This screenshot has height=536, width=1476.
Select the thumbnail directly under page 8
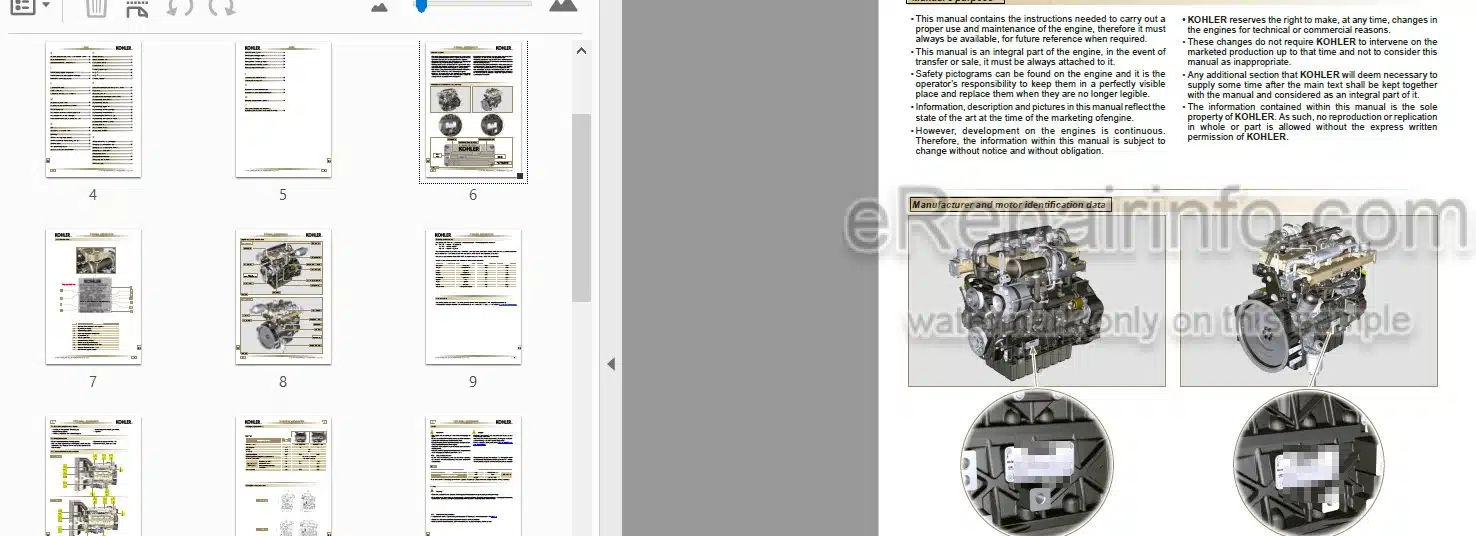(x=283, y=477)
